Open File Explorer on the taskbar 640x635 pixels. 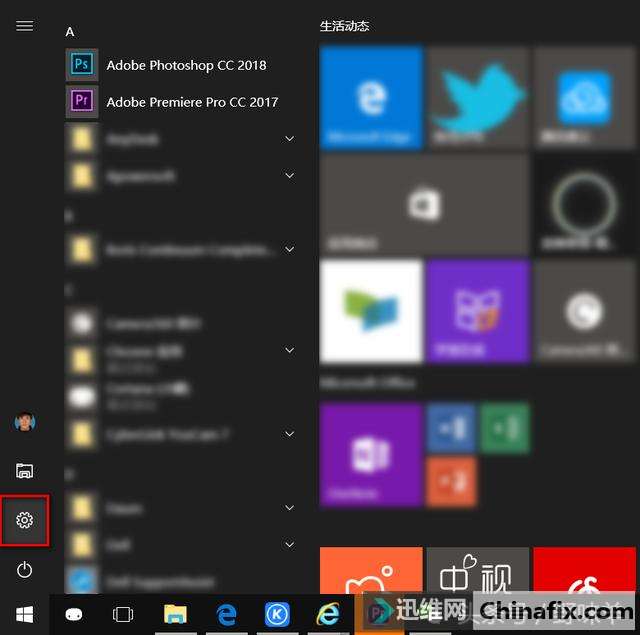click(x=175, y=614)
